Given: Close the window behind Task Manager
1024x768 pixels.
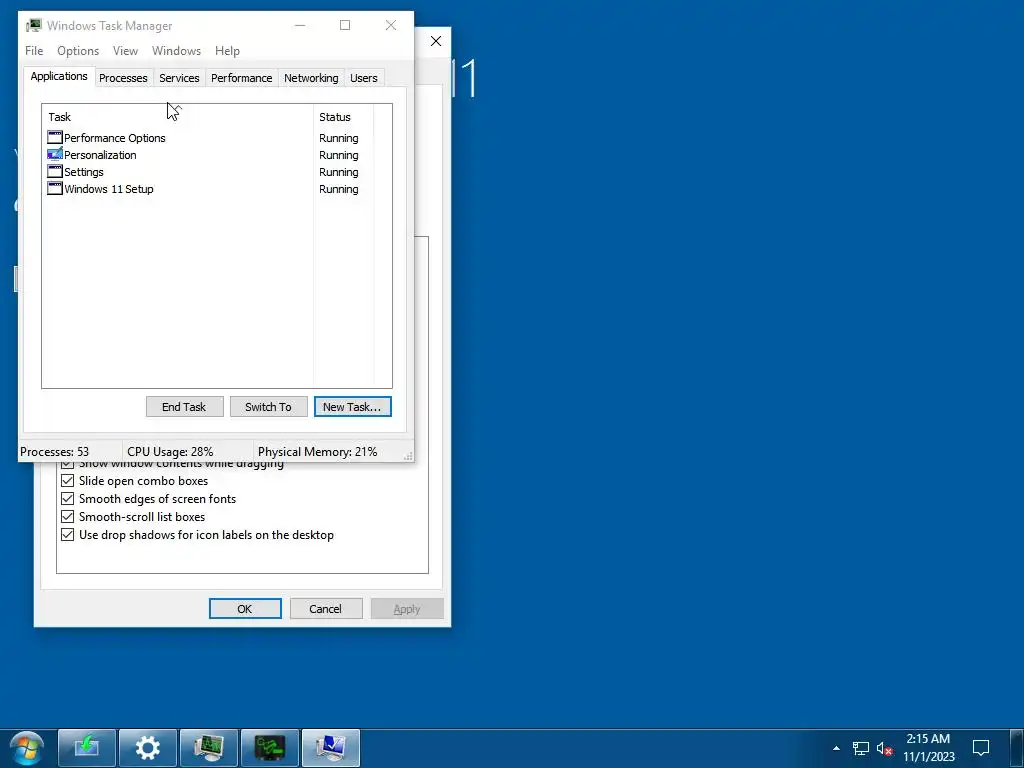Looking at the screenshot, I should click(x=436, y=41).
